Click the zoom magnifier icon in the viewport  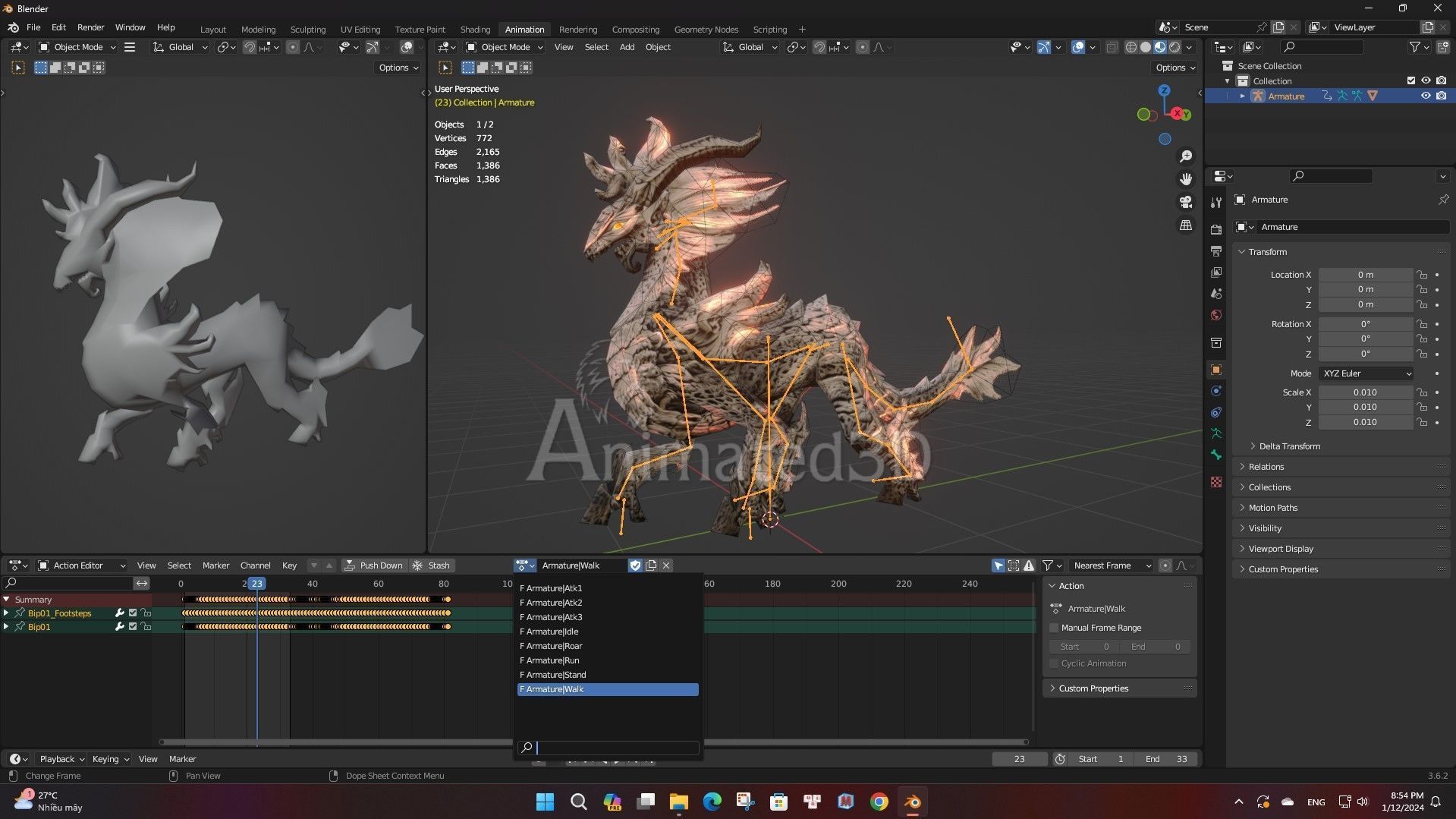(x=1185, y=156)
